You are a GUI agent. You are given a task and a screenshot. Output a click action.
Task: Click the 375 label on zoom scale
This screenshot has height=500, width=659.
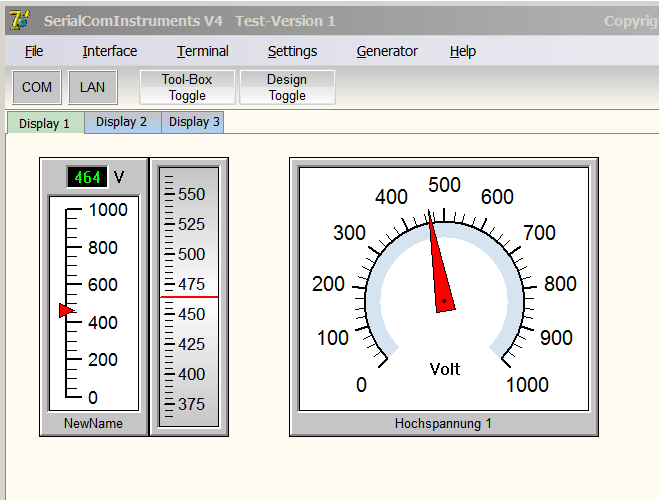click(191, 404)
